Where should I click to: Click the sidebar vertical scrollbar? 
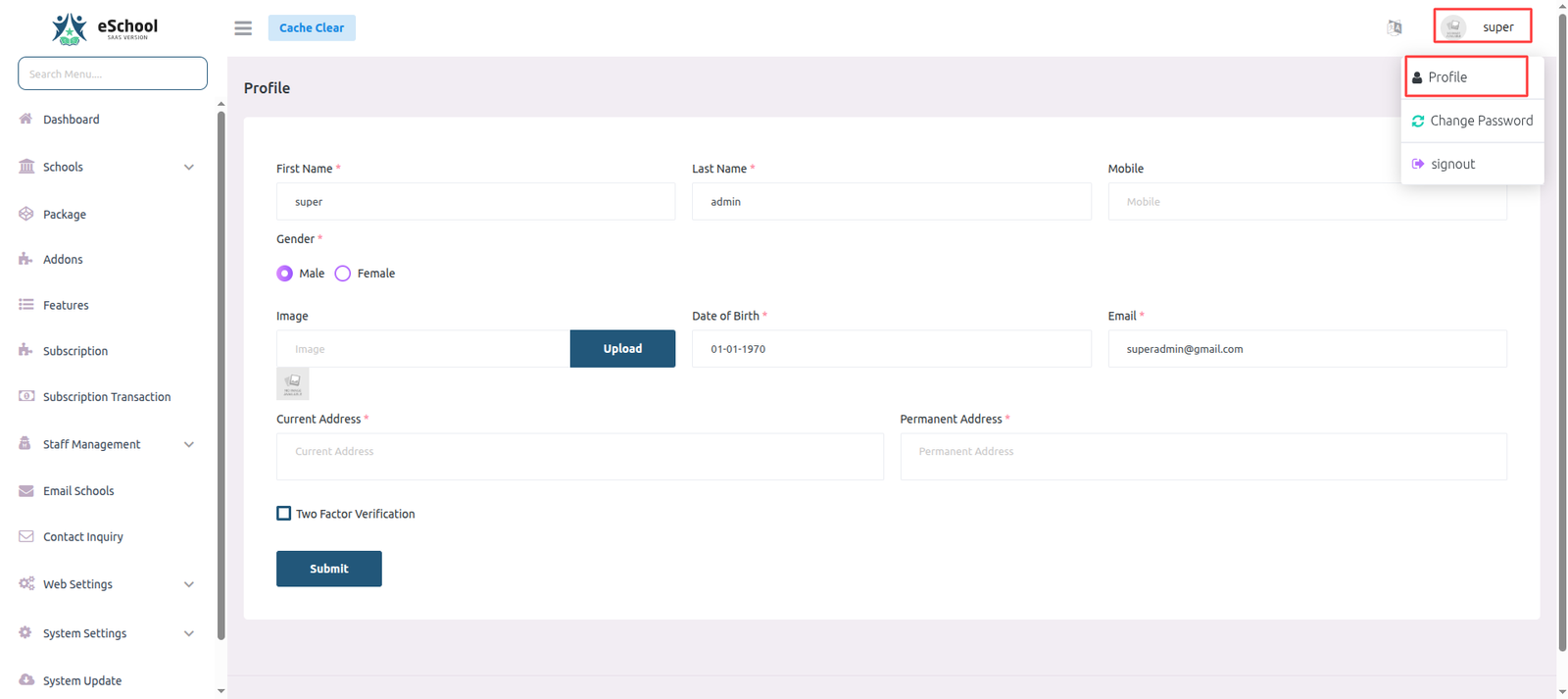(220, 373)
